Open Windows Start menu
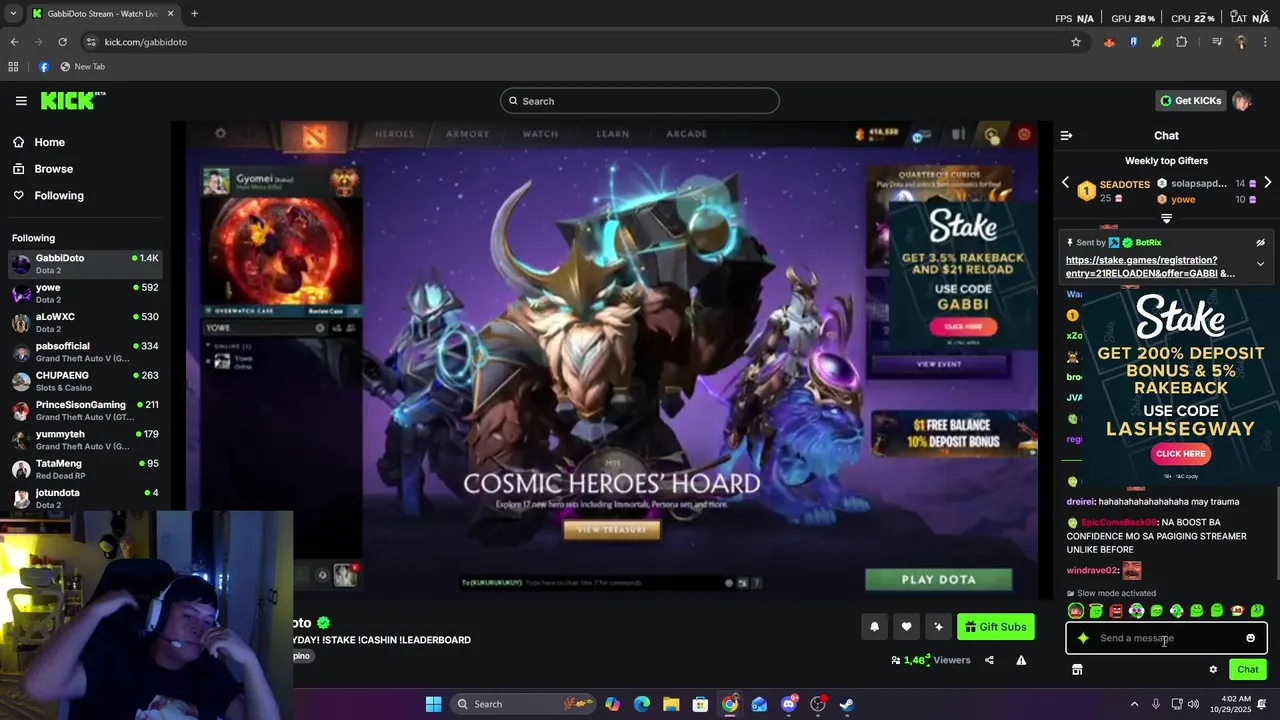1280x720 pixels. click(433, 704)
